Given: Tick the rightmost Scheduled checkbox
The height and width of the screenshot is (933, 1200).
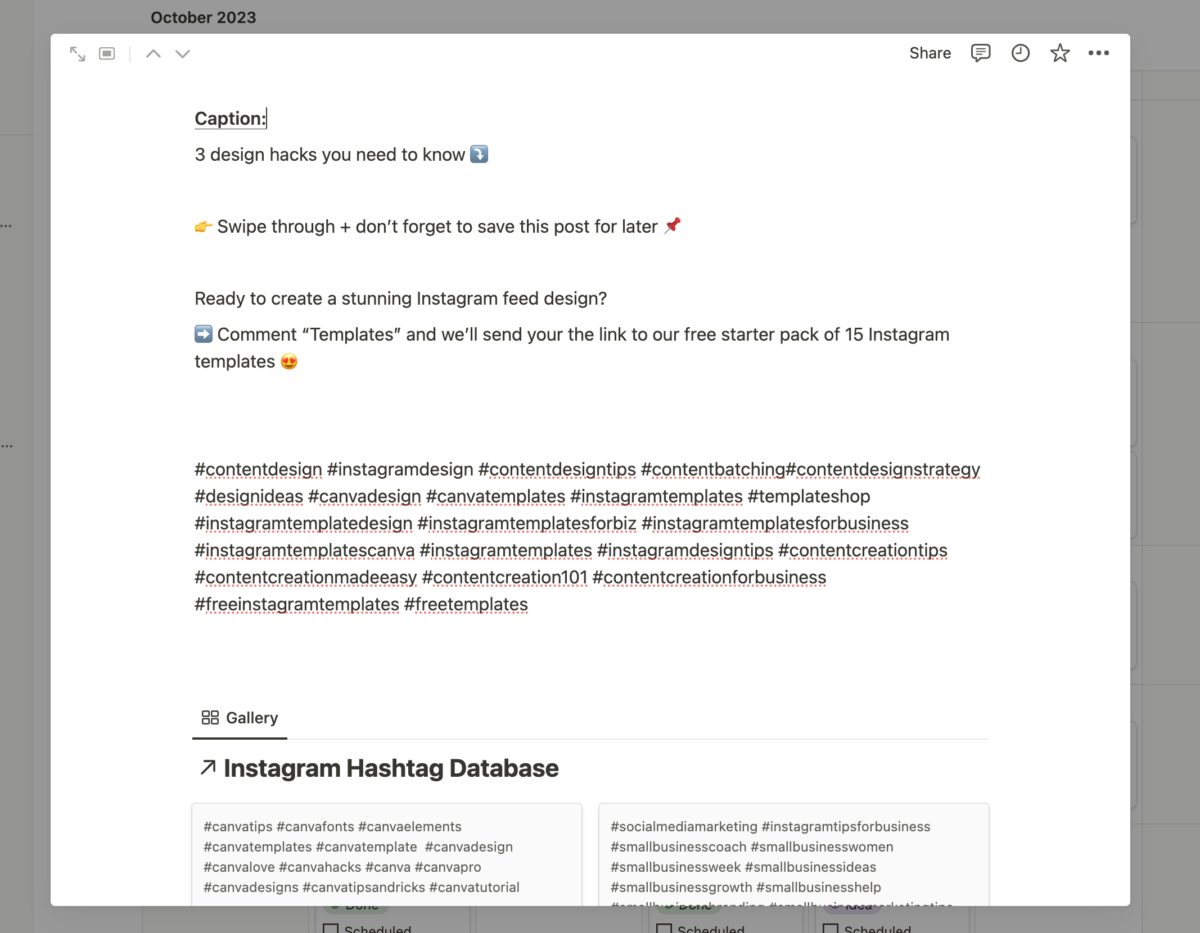Looking at the screenshot, I should coord(831,929).
